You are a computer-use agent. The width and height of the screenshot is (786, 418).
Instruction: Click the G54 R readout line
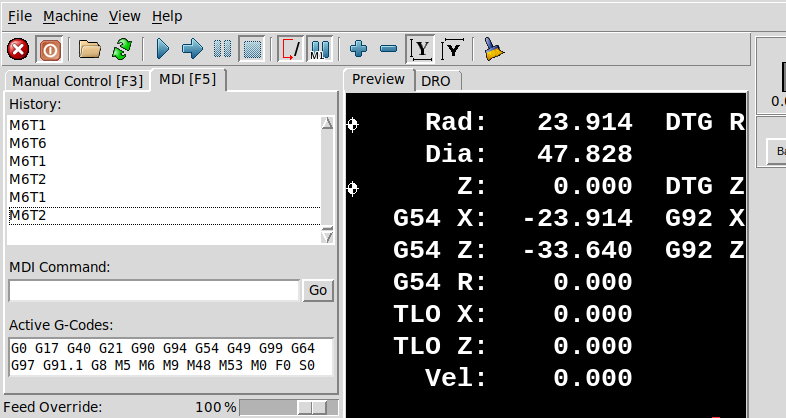click(x=513, y=283)
